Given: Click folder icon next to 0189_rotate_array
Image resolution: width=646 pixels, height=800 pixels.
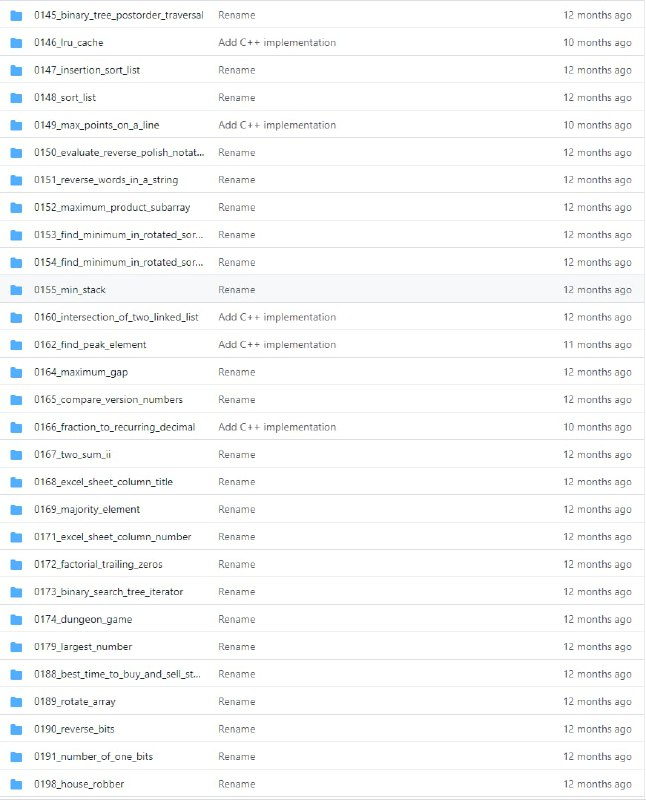Looking at the screenshot, I should pos(16,702).
